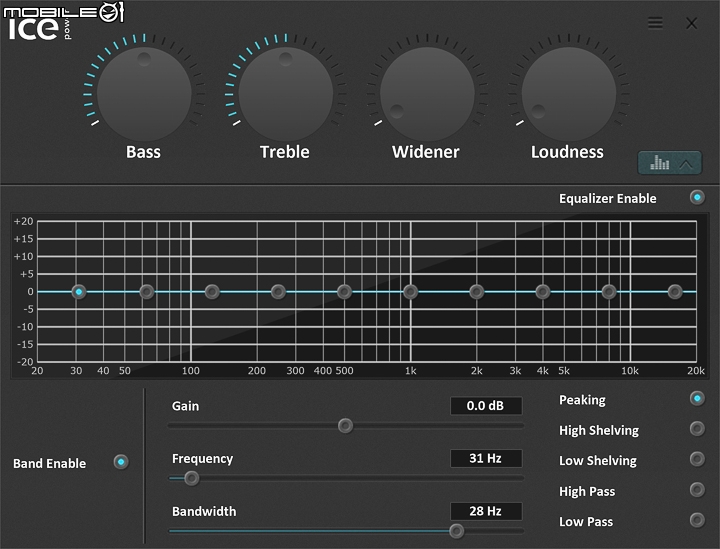Viewport: 720px width, 549px height.
Task: Click the Gain label
Action: [x=186, y=406]
